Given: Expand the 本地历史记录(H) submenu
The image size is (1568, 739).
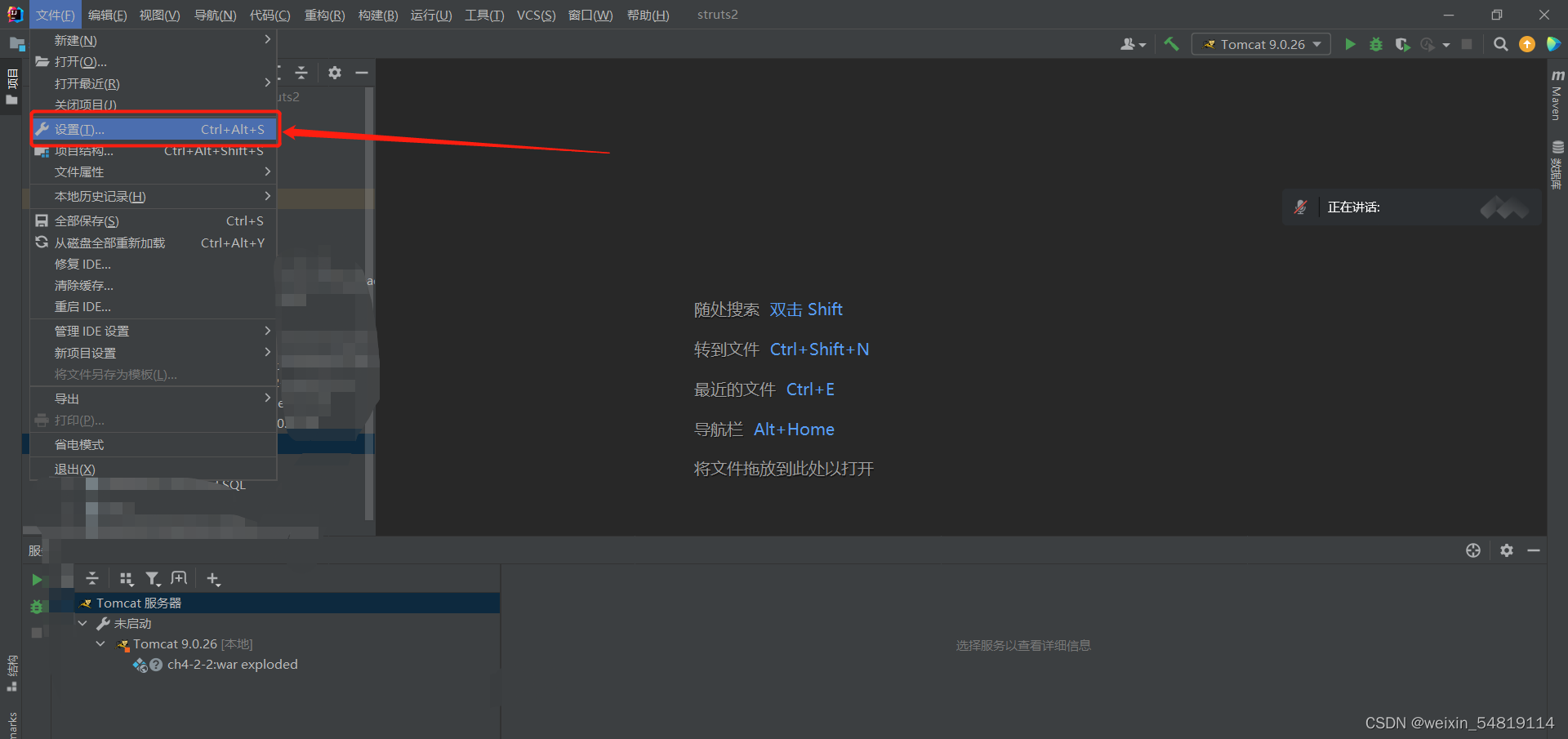Looking at the screenshot, I should point(154,197).
